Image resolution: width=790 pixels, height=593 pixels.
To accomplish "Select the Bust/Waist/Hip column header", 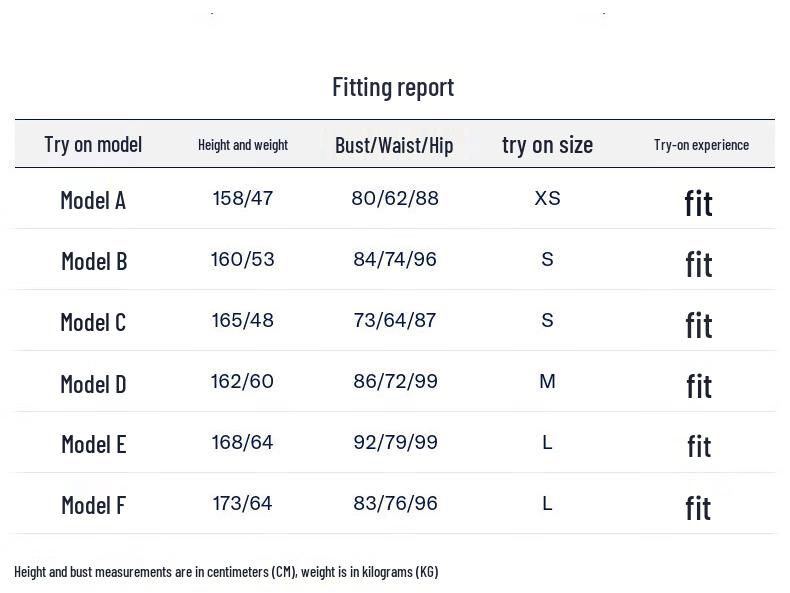I will pos(394,145).
